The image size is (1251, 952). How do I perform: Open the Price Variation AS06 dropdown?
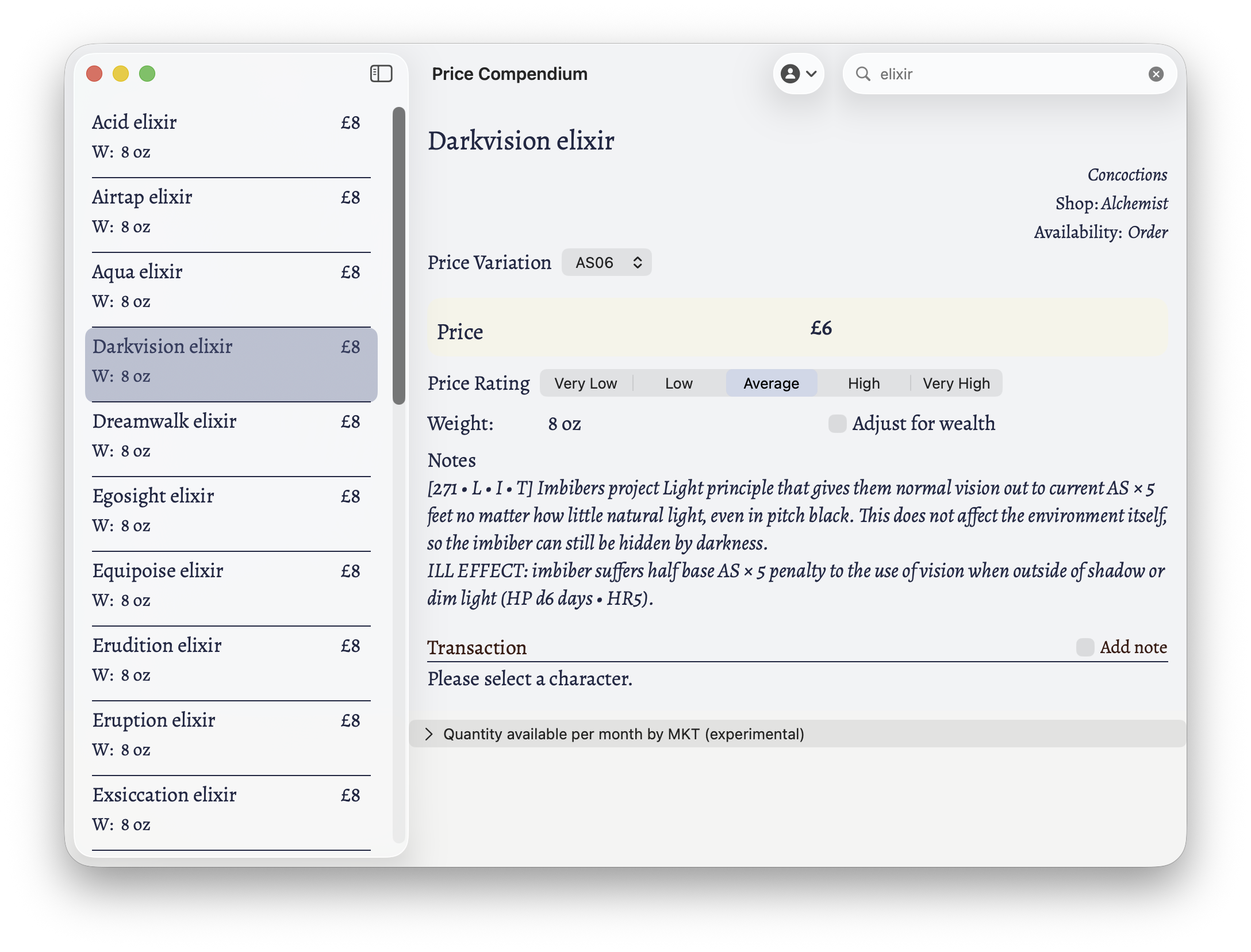tap(607, 263)
